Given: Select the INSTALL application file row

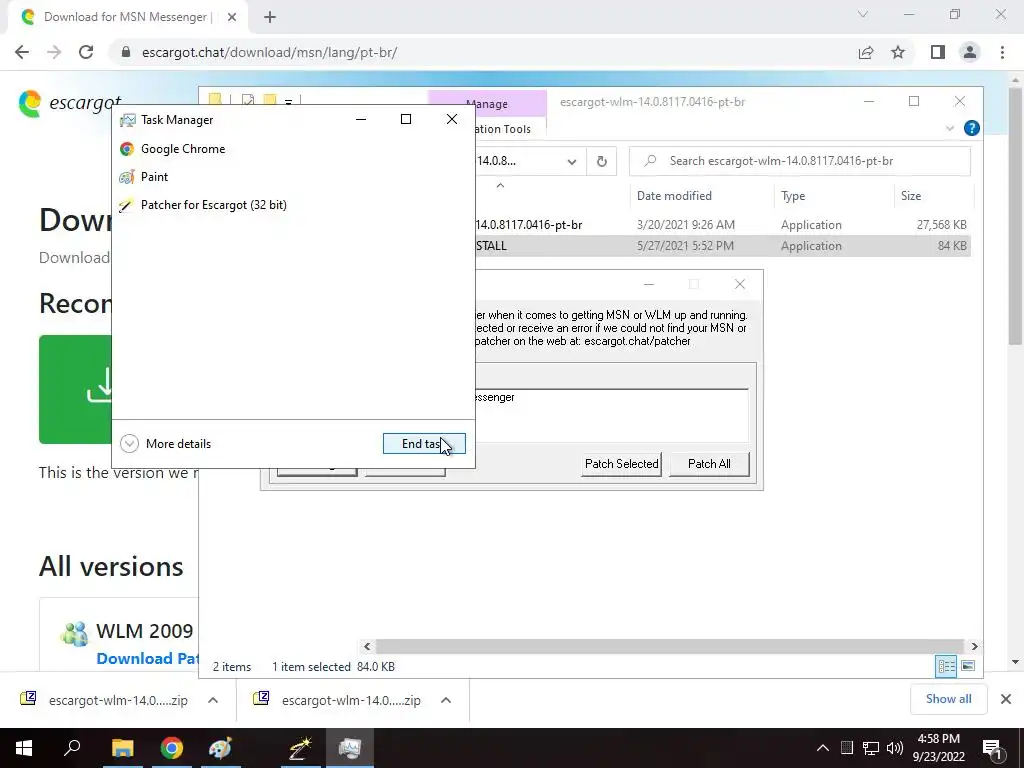Looking at the screenshot, I should (722, 246).
